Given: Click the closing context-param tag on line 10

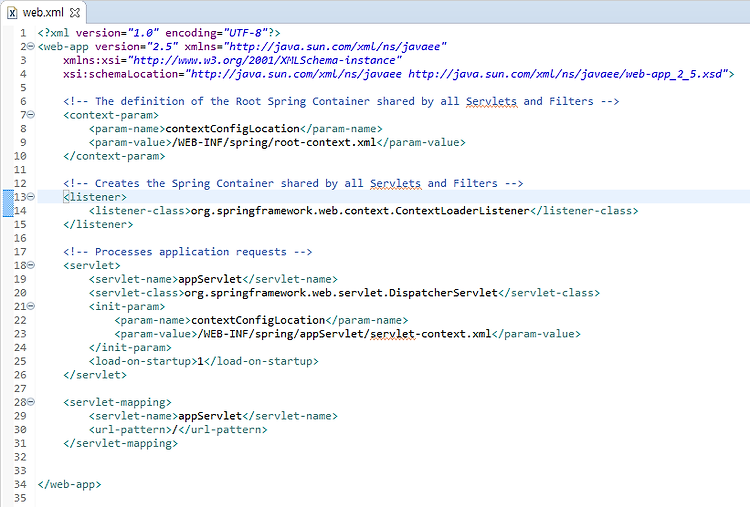Looking at the screenshot, I should coord(114,156).
